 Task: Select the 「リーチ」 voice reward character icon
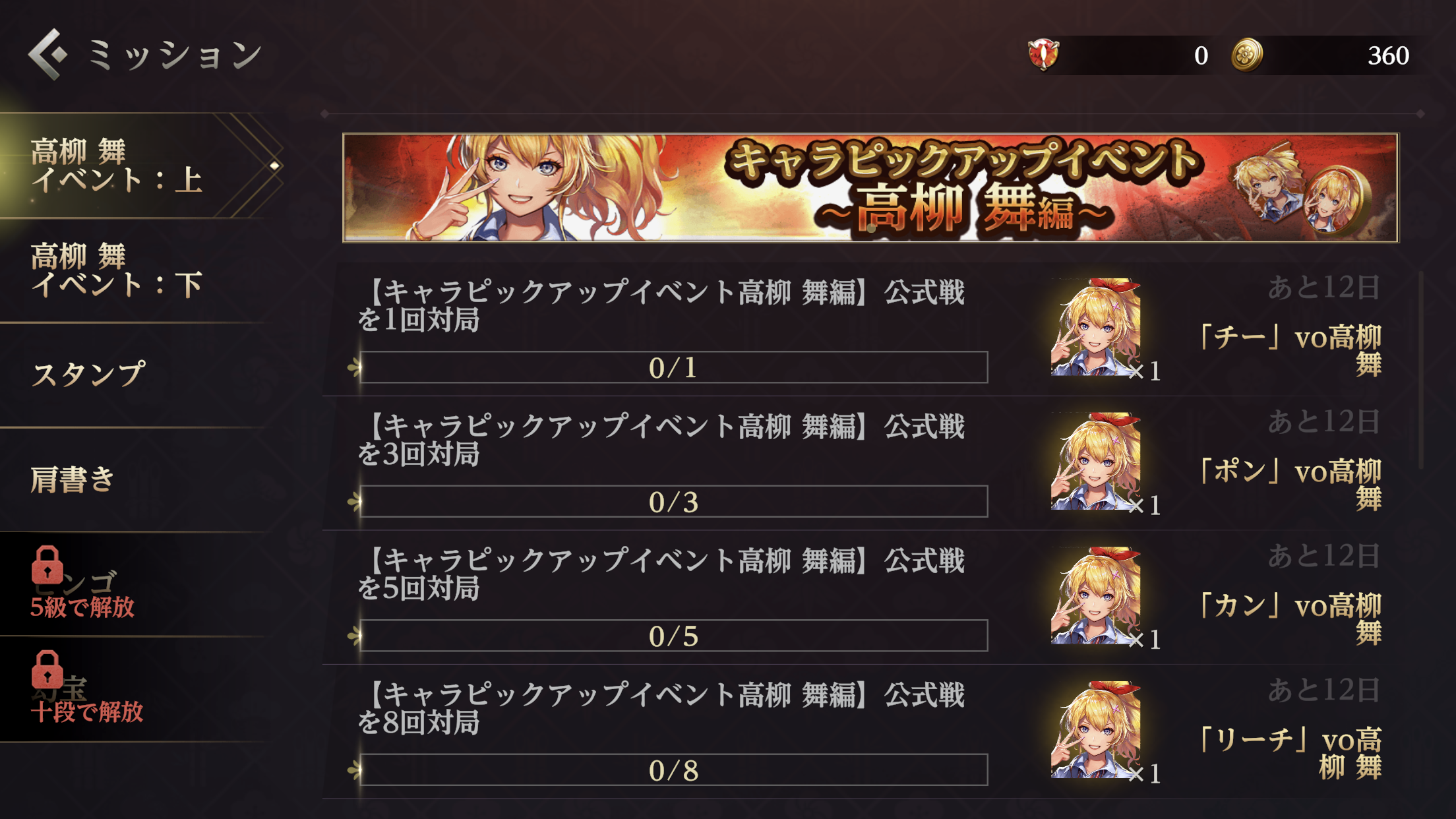(x=1095, y=730)
